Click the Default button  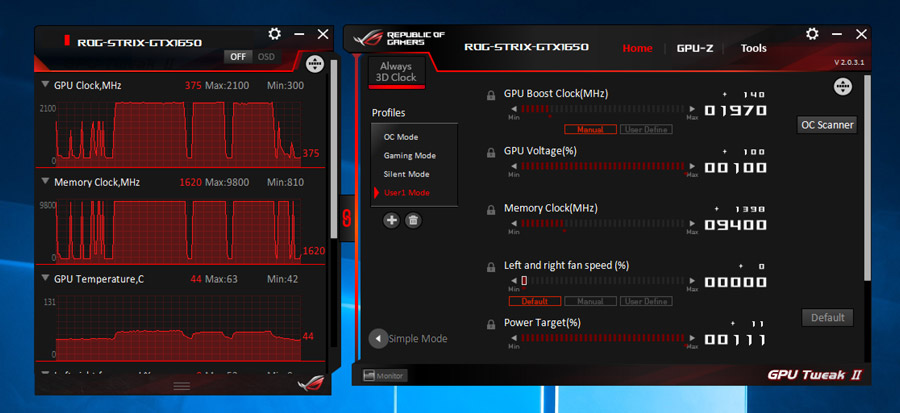[827, 317]
